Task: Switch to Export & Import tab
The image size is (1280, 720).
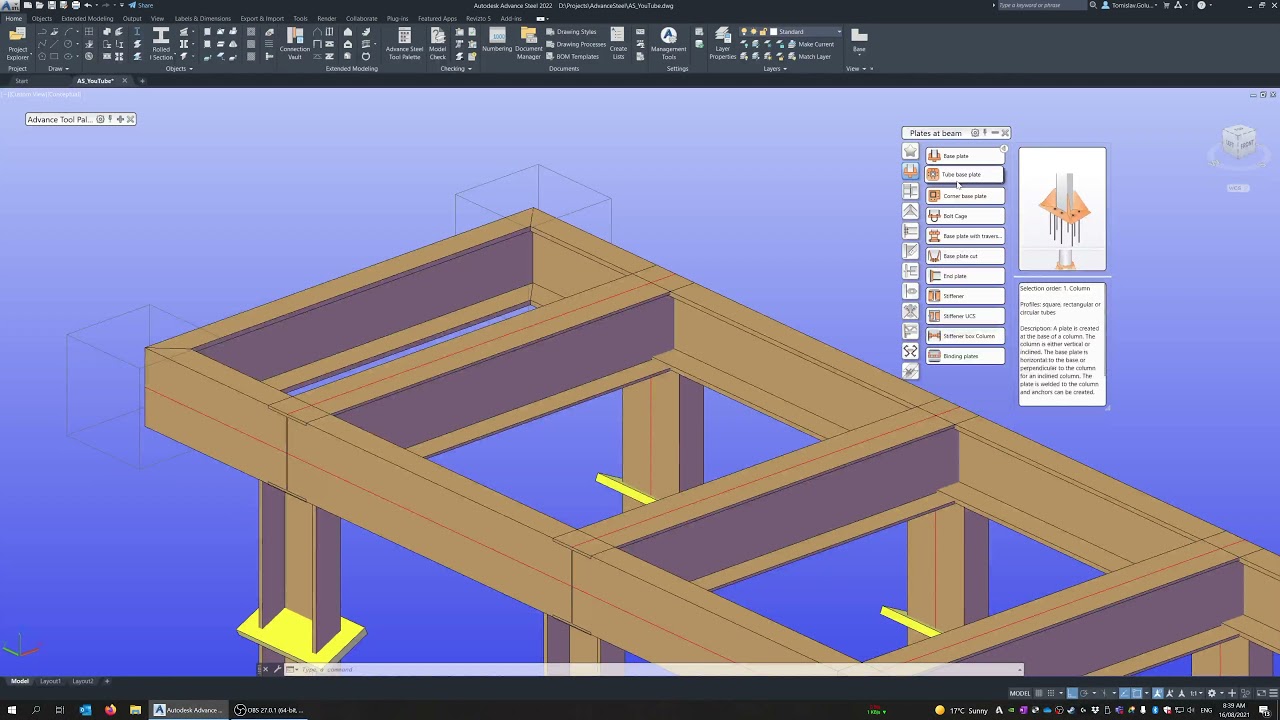Action: [x=262, y=18]
